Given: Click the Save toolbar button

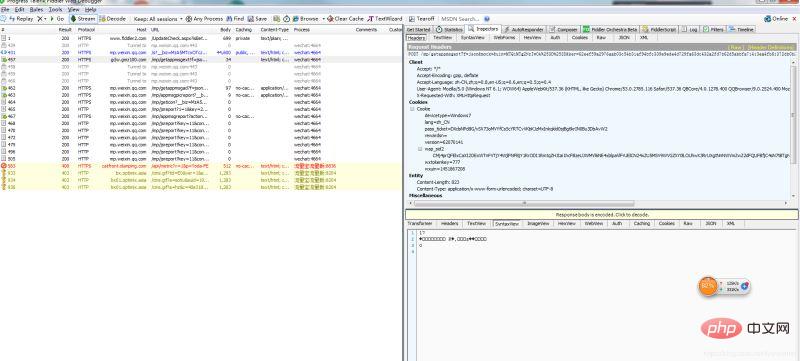Looking at the screenshot, I should 258,19.
